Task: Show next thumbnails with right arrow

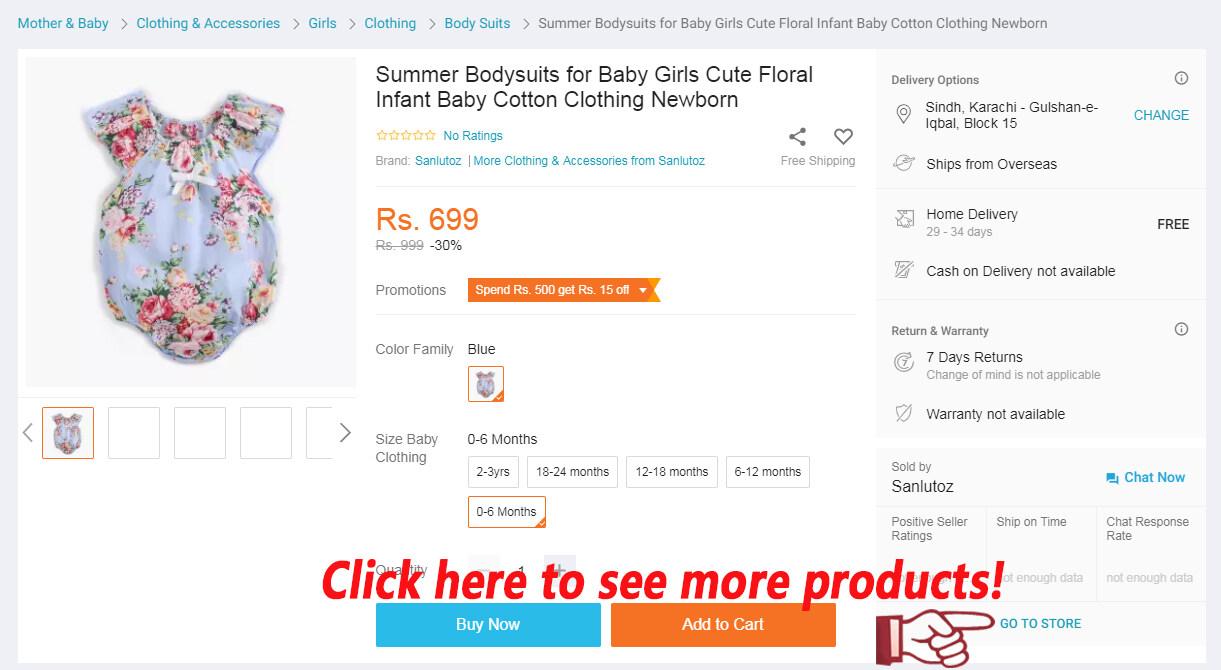Action: coord(345,433)
